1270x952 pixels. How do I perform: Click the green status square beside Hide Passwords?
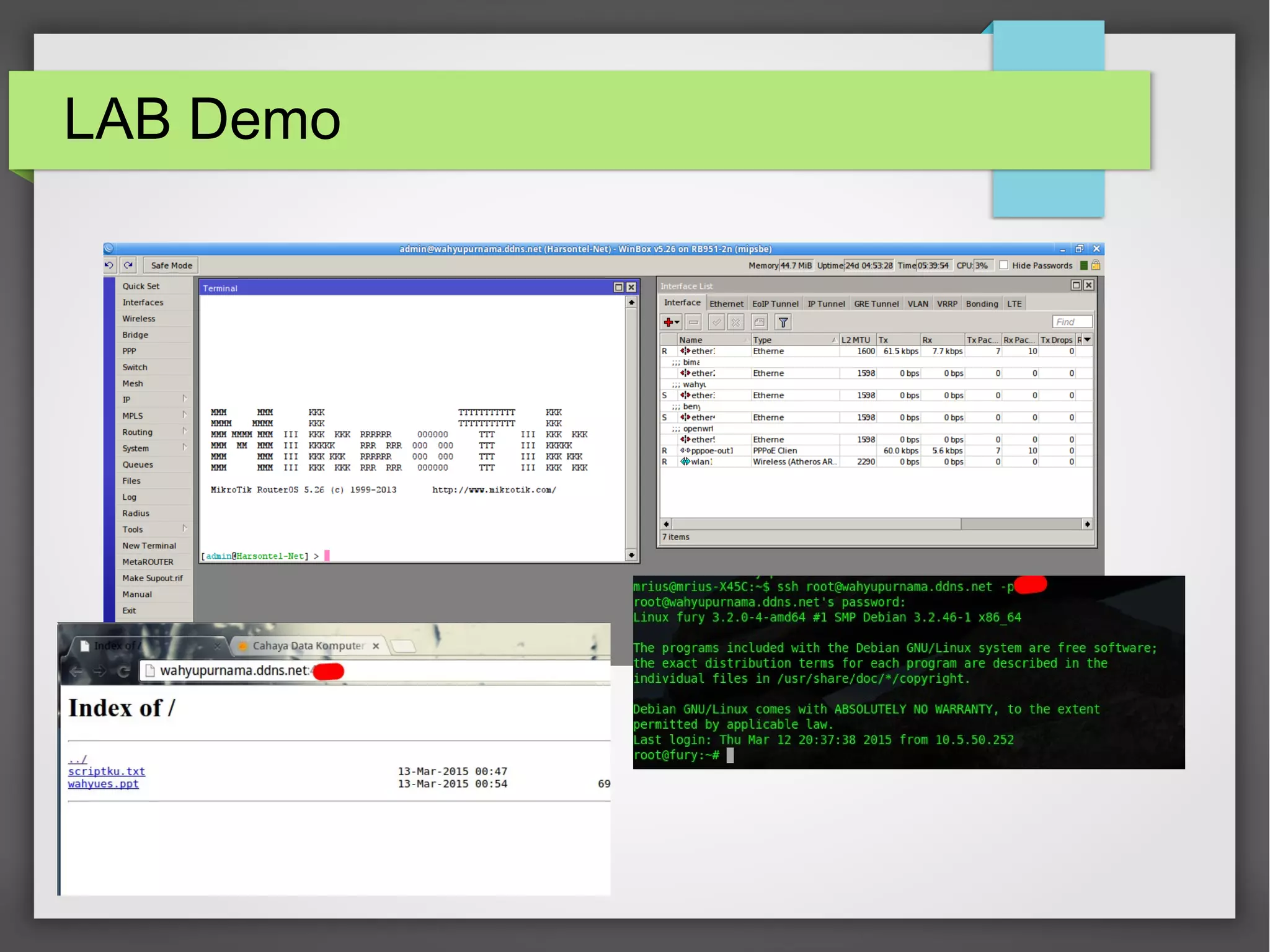[1083, 265]
